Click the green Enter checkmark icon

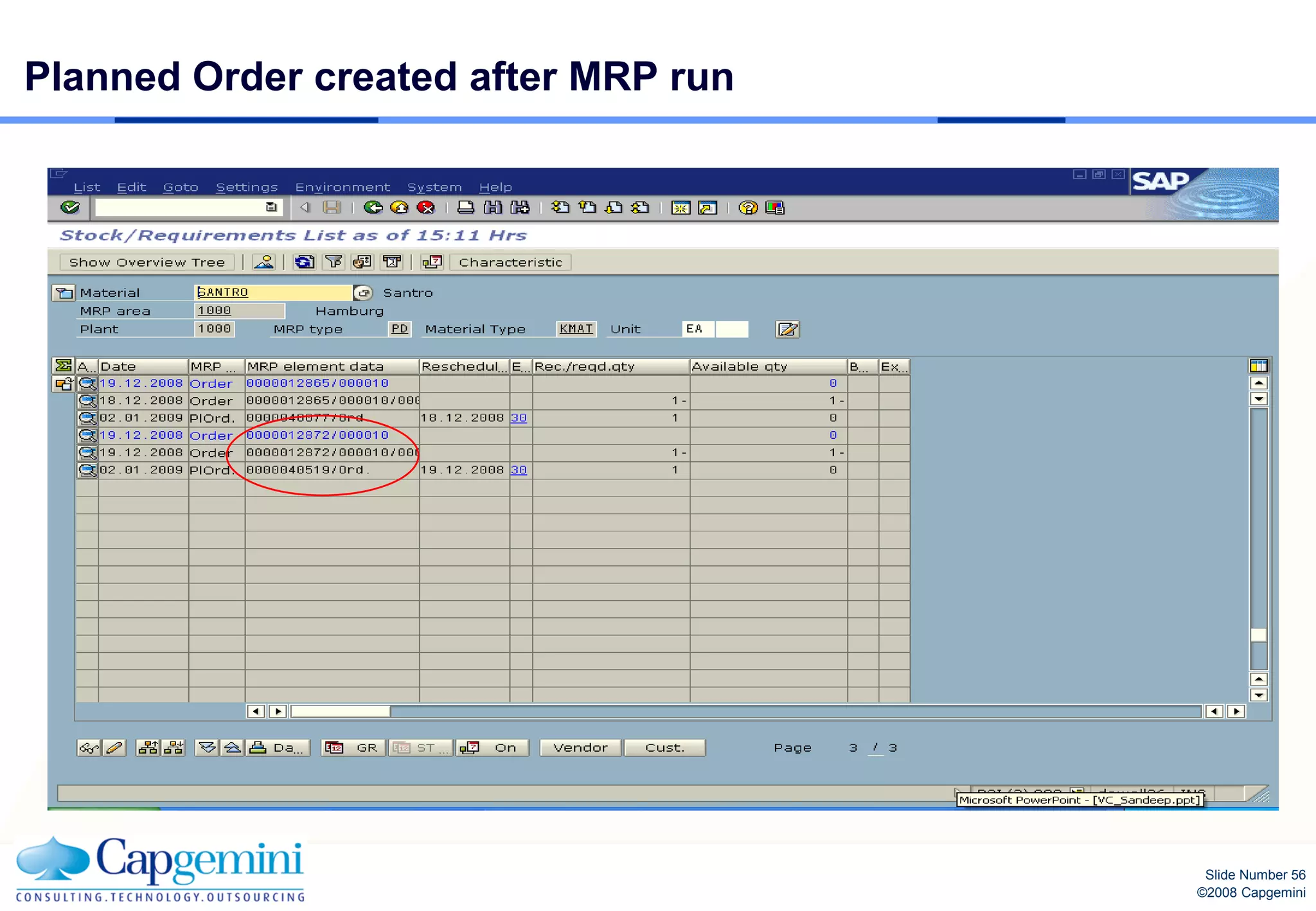tap(70, 208)
